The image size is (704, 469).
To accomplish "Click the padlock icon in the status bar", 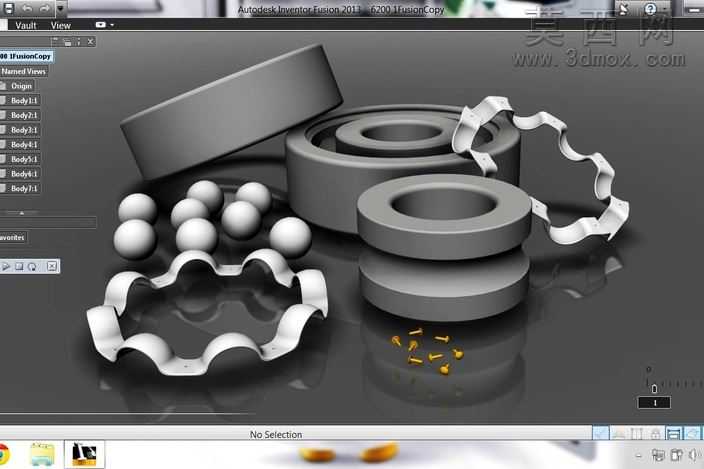I will [656, 433].
